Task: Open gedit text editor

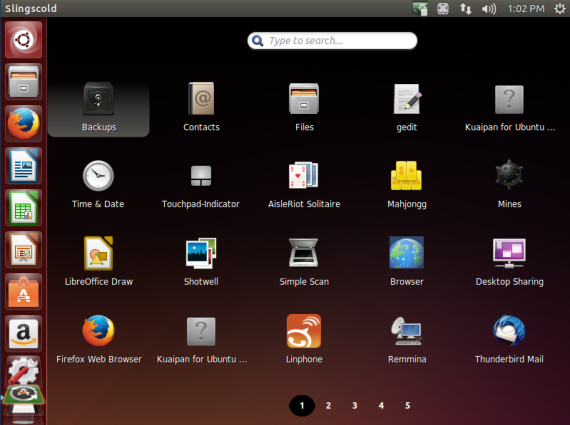Action: click(406, 108)
